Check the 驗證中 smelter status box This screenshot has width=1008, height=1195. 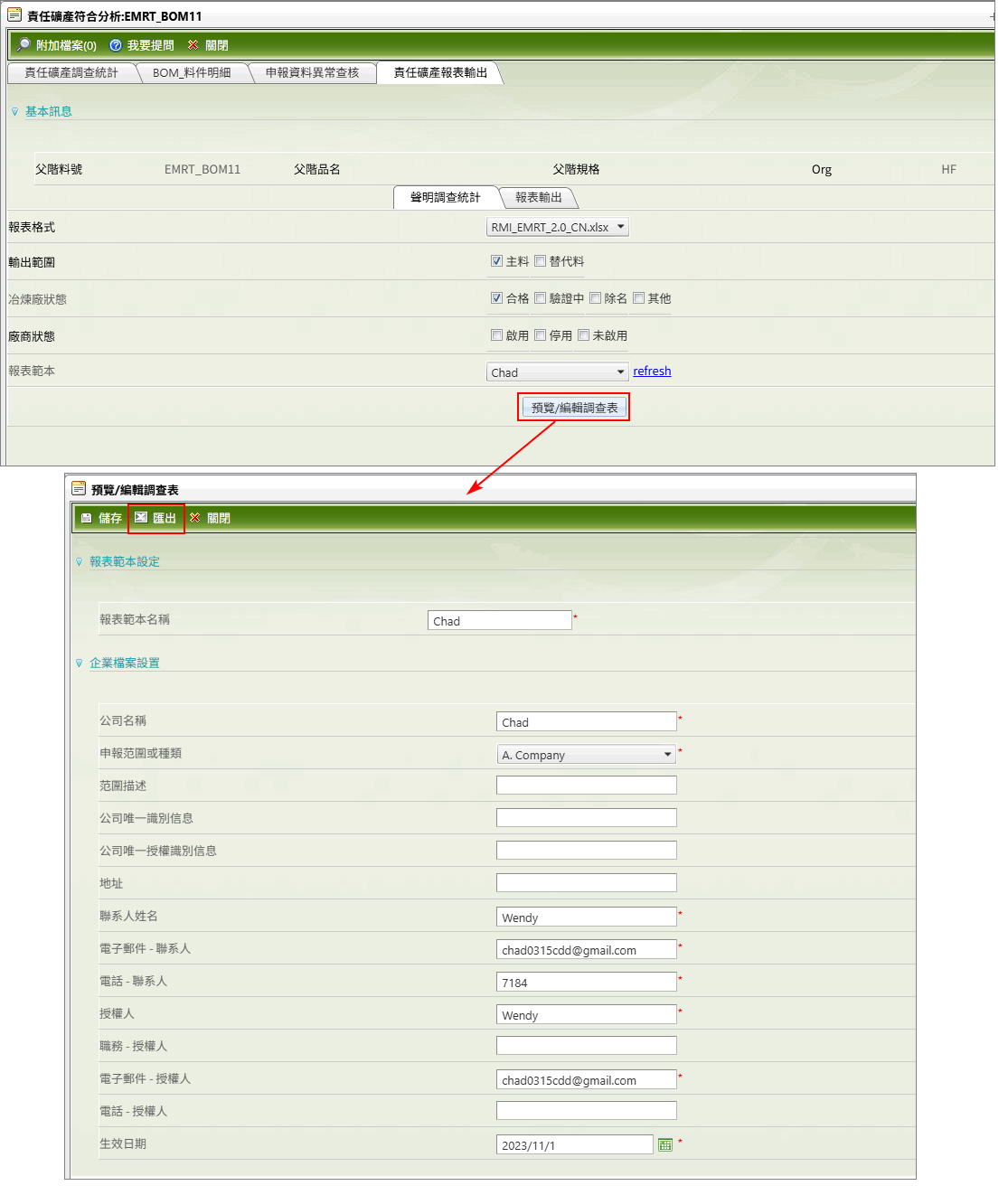point(540,298)
